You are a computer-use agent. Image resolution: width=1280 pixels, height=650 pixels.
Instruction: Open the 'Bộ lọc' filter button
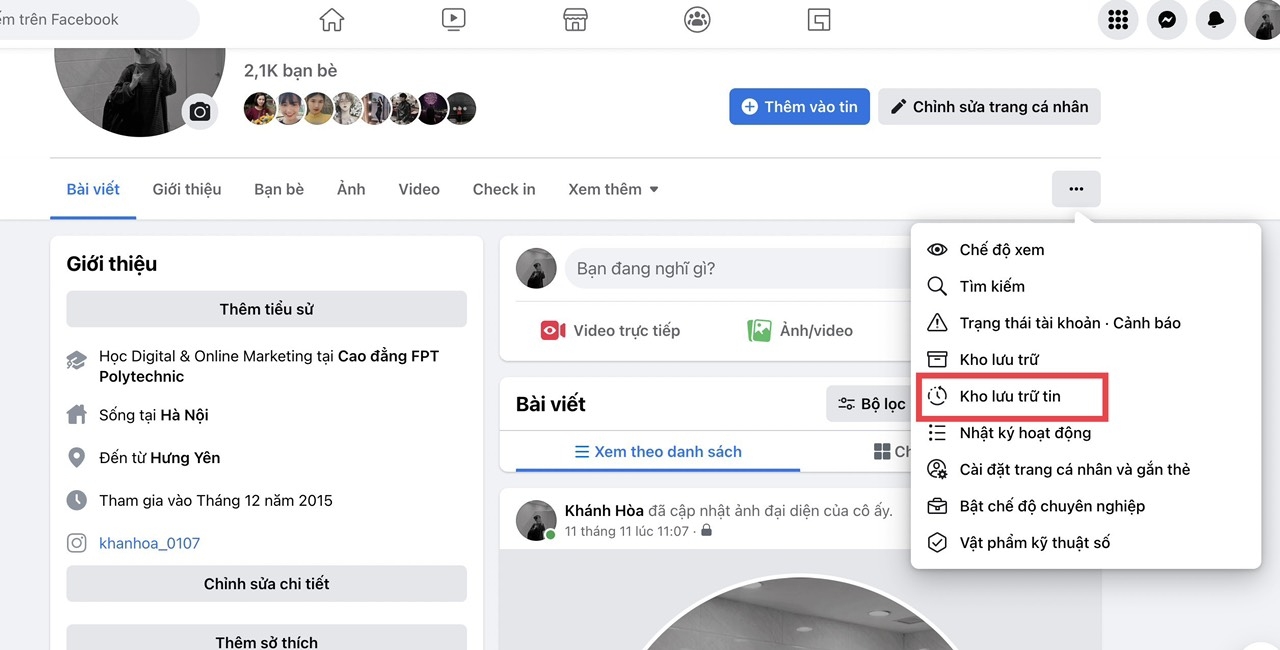point(871,404)
